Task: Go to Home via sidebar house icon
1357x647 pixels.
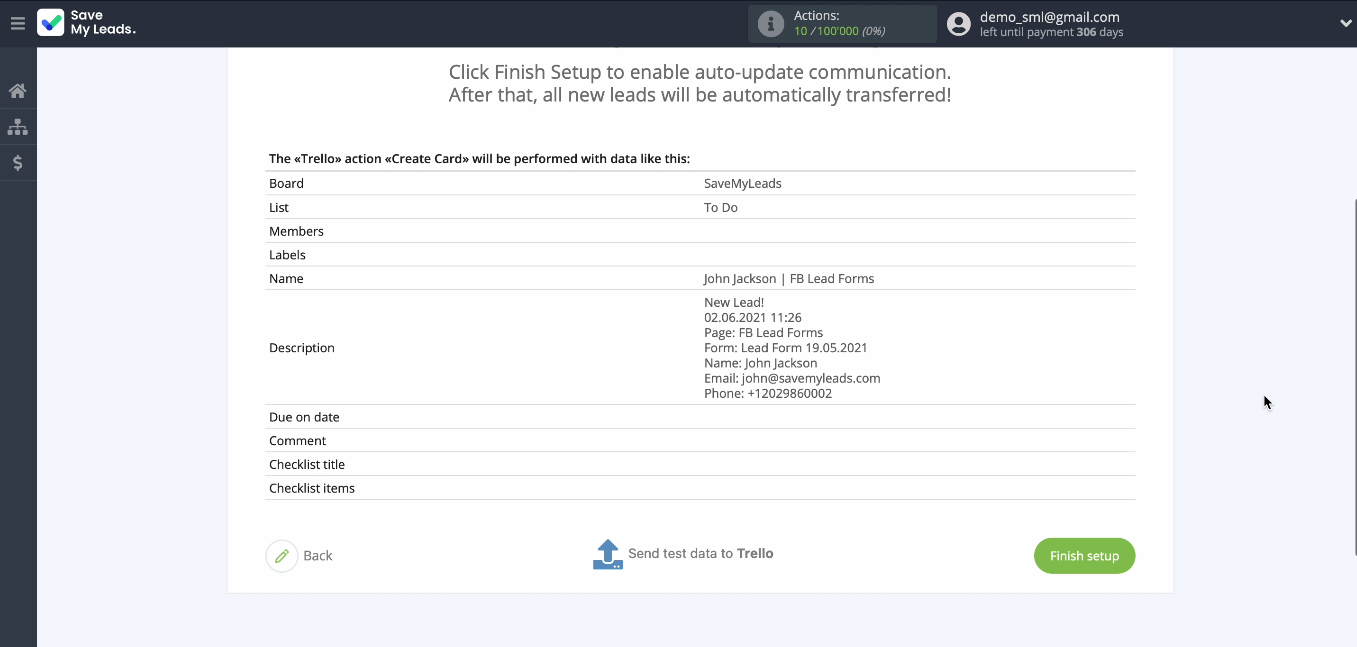Action: pyautogui.click(x=17, y=91)
